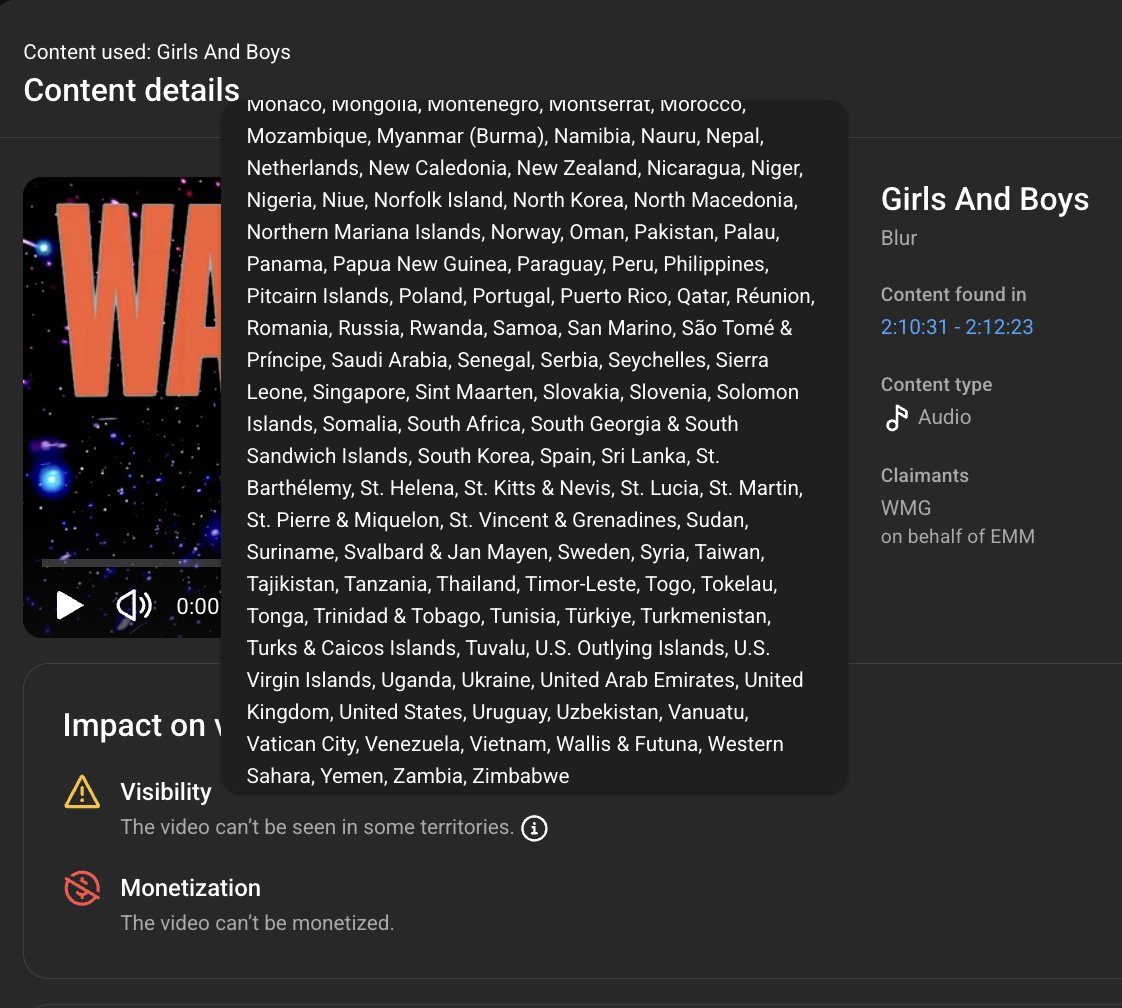Click 'United States' in the territories list
The height and width of the screenshot is (1008, 1122).
401,712
